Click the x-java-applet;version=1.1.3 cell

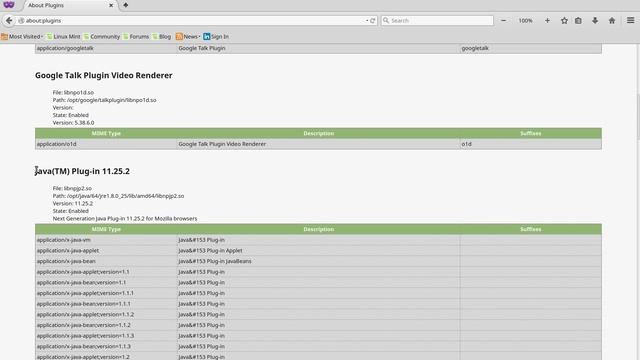[x=106, y=336]
